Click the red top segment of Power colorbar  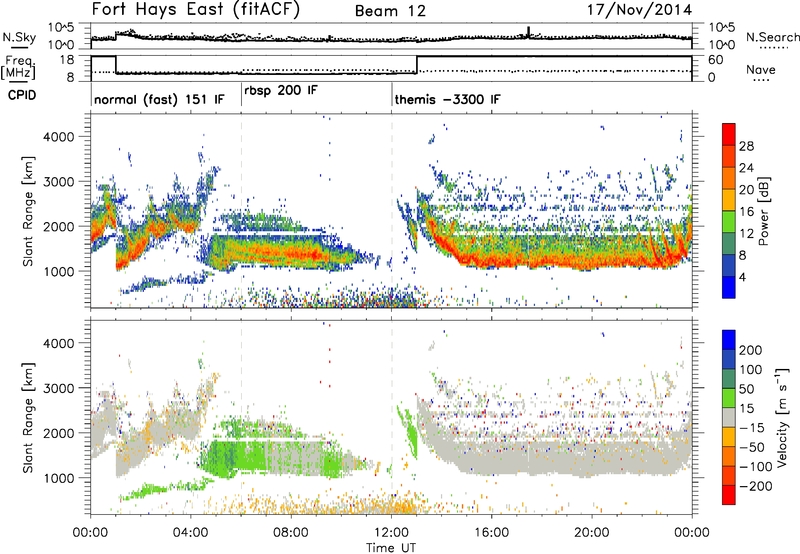click(x=729, y=135)
